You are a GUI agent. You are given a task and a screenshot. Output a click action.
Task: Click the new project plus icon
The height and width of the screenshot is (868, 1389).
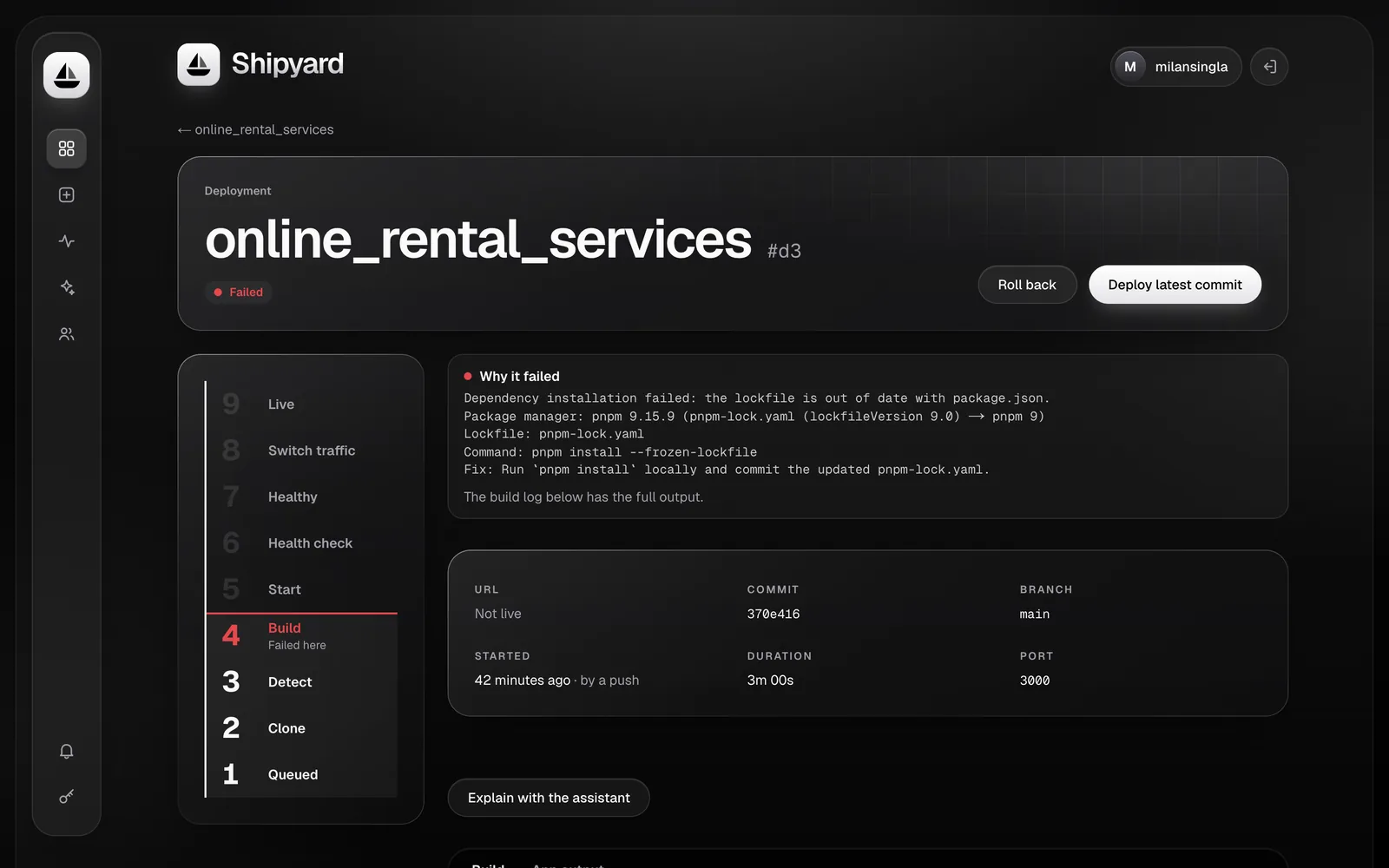[x=67, y=195]
